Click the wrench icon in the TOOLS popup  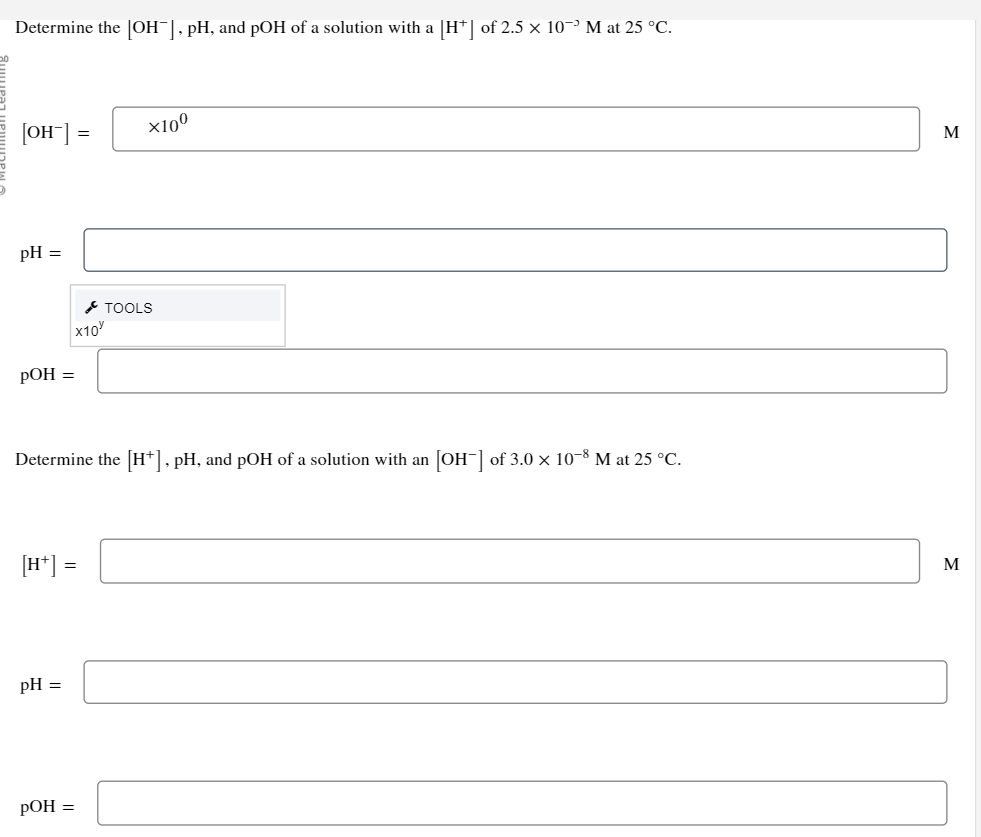[x=90, y=306]
